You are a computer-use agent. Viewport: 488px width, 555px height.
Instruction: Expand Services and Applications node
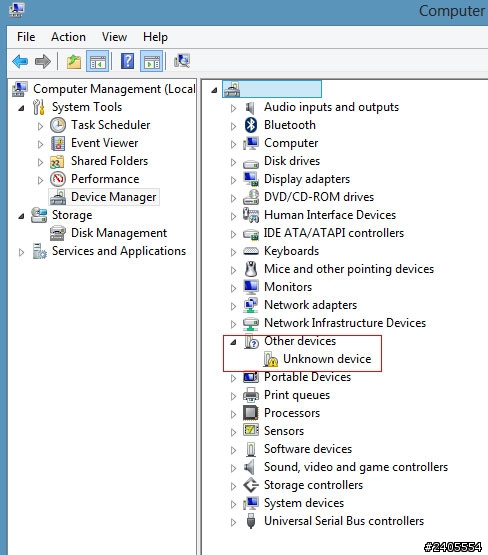[21, 252]
